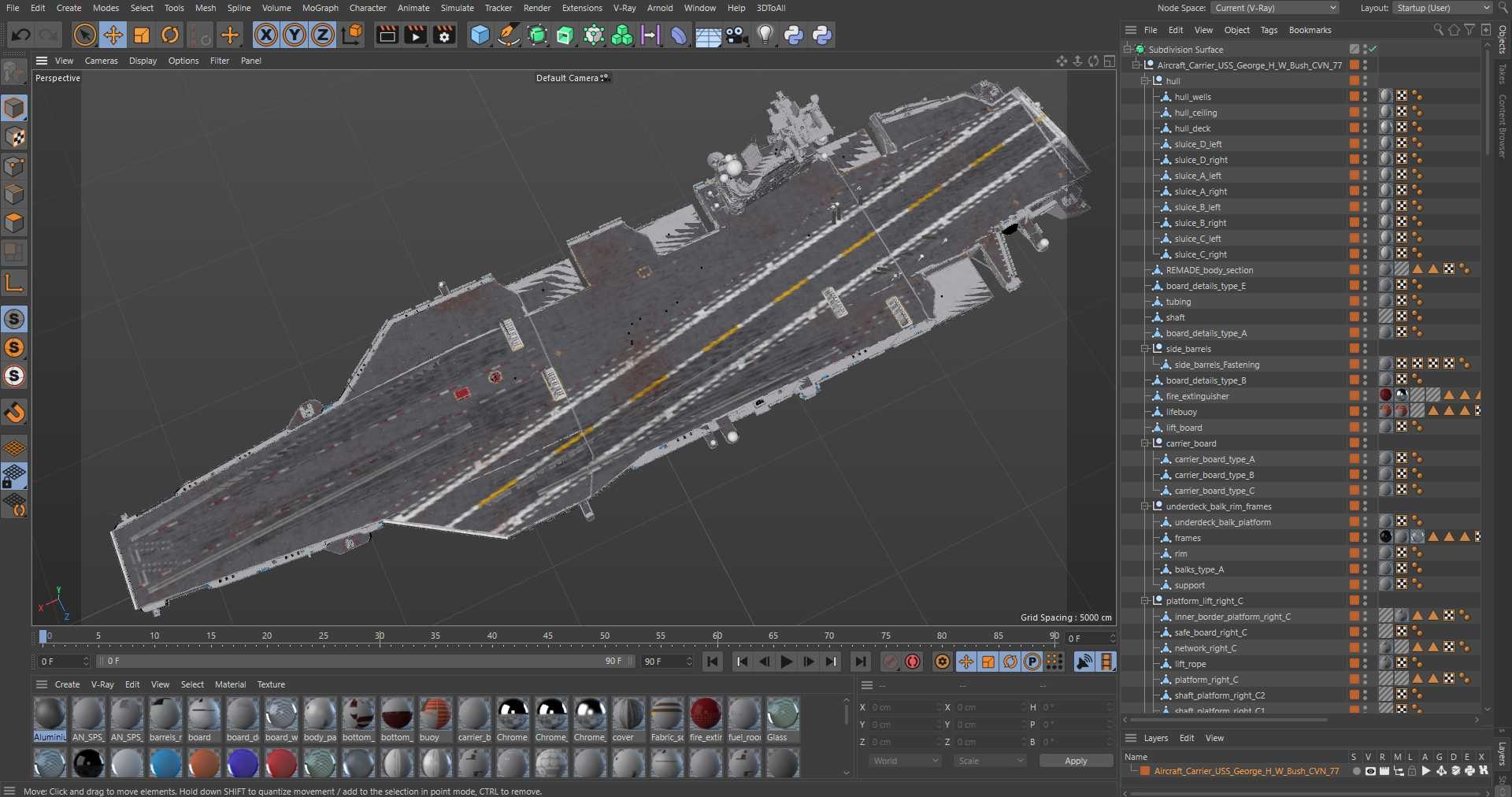The width and height of the screenshot is (1512, 797).
Task: Open the MoGraph menu
Action: click(320, 8)
